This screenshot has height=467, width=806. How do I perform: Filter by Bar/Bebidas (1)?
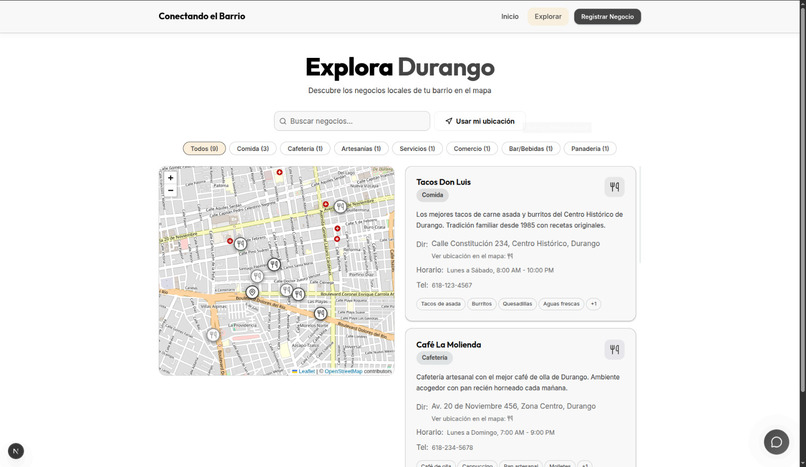click(530, 148)
